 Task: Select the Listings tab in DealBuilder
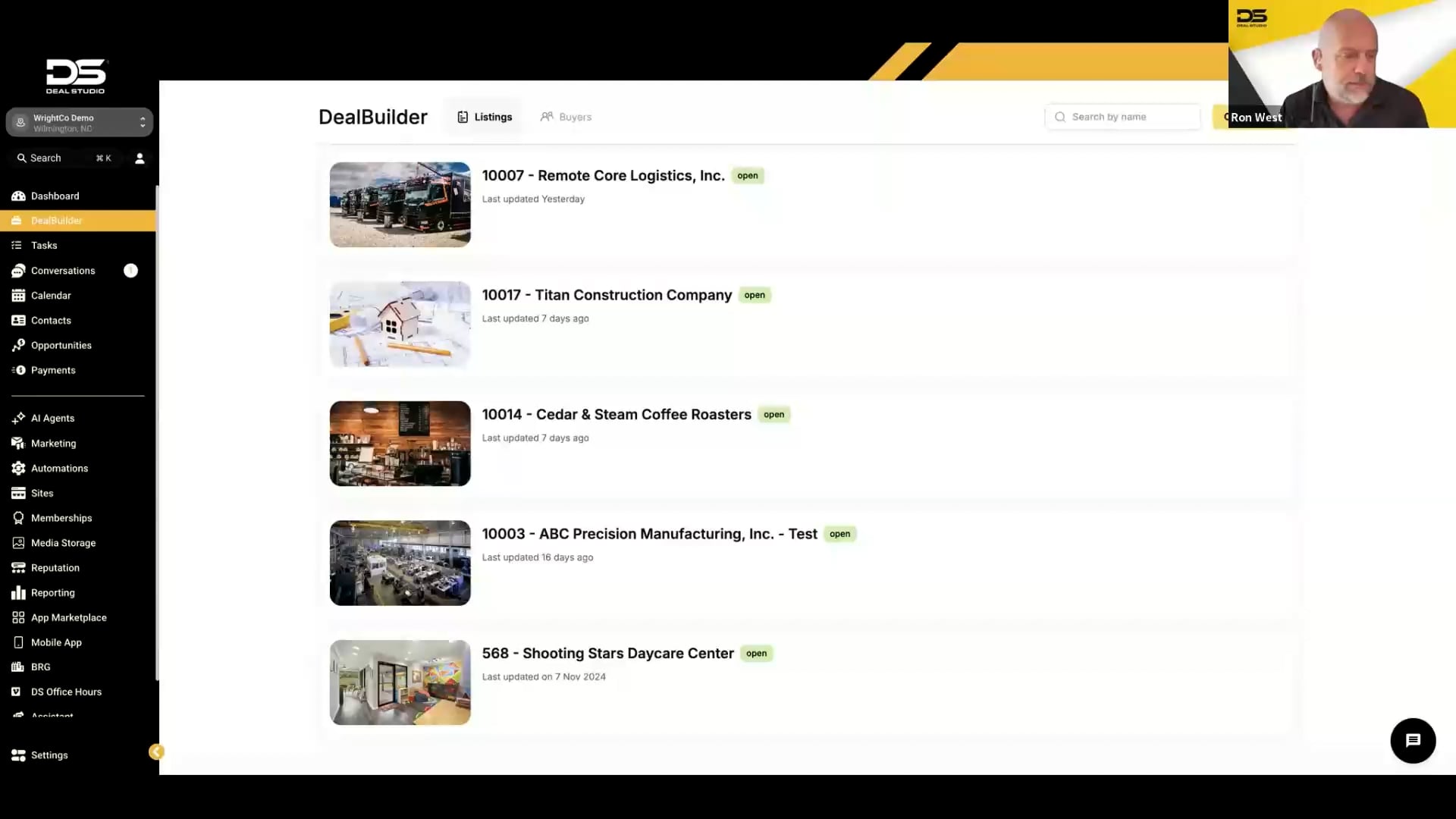tap(484, 117)
